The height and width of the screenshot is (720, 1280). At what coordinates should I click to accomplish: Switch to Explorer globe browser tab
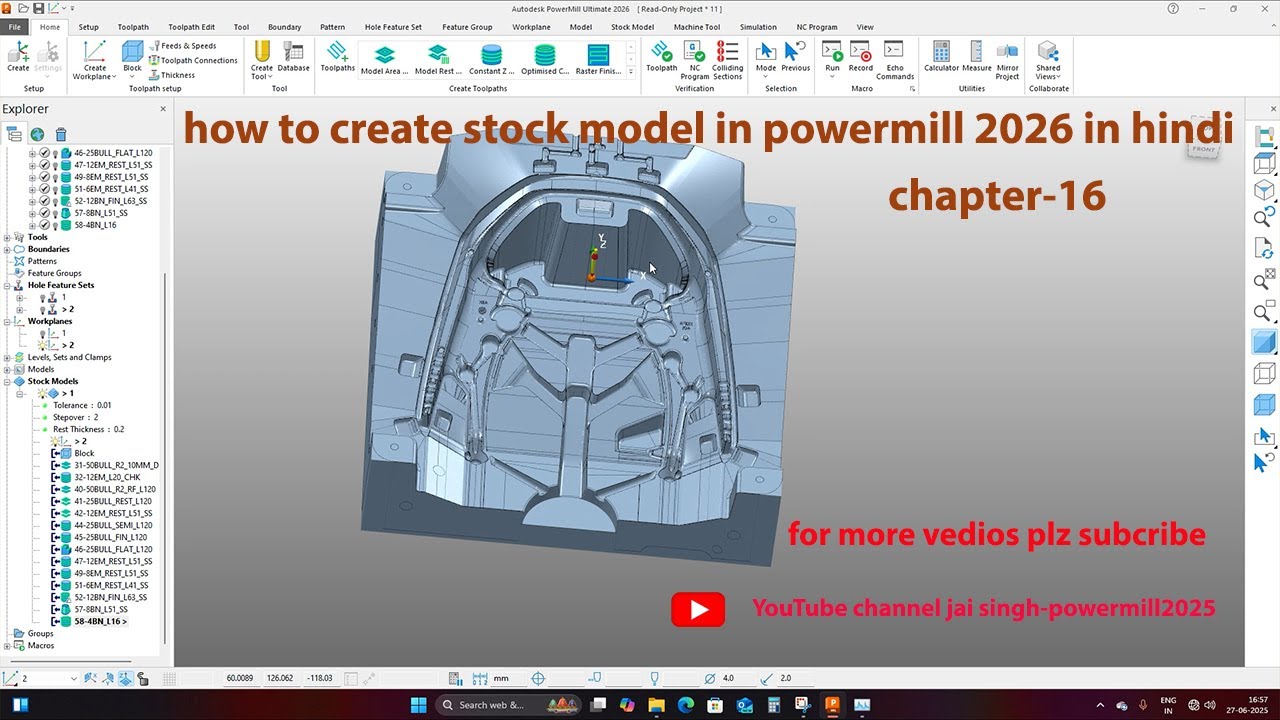click(x=37, y=134)
